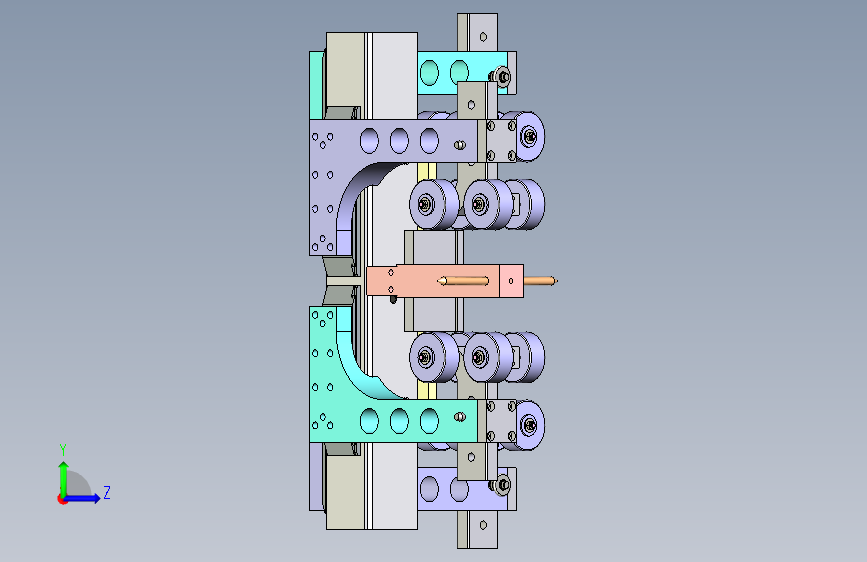867x562 pixels.
Task: Pick the top-right roller beside upper bracket
Action: (530, 136)
